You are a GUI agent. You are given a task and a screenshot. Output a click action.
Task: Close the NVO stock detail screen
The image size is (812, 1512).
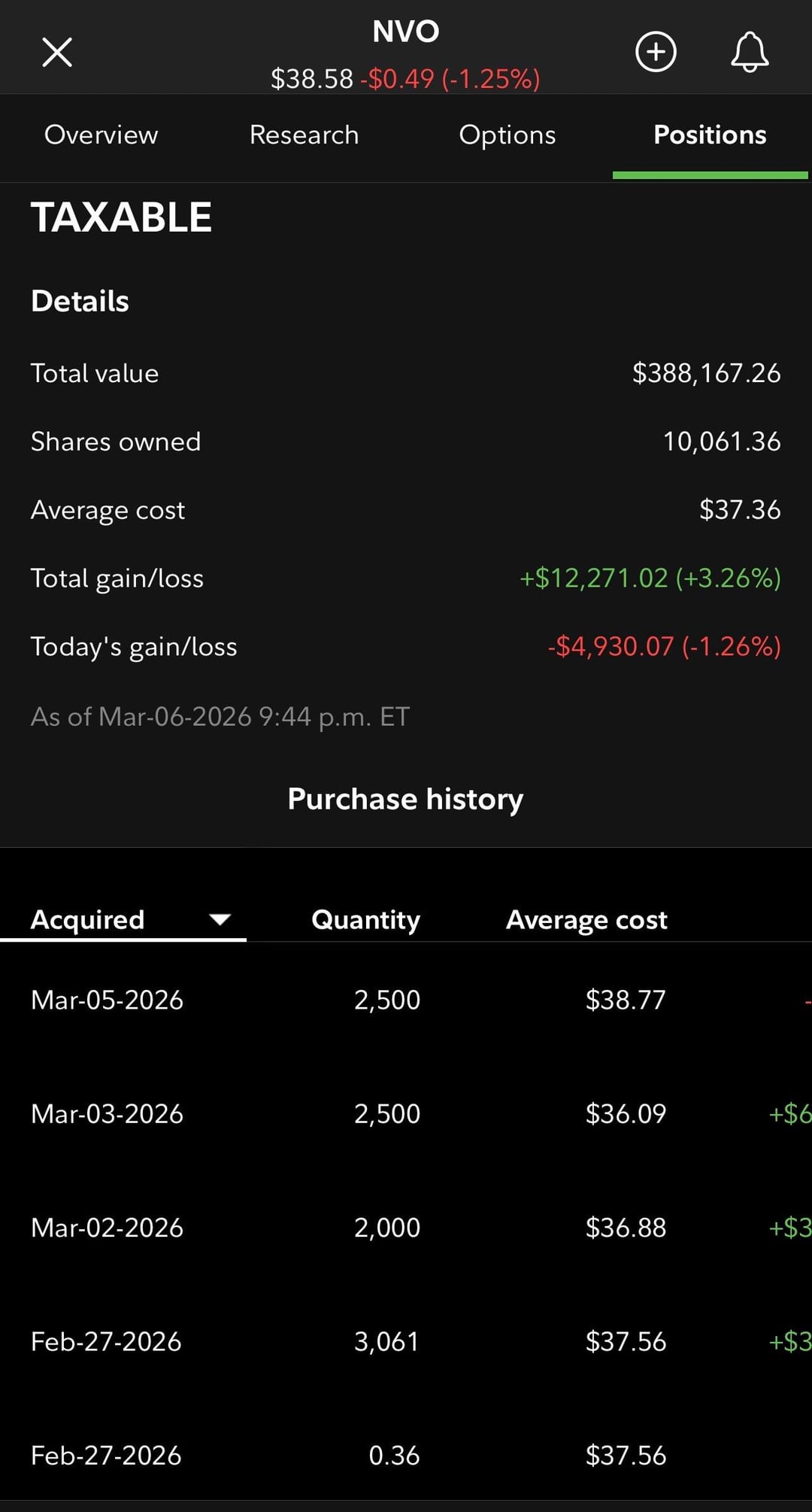point(57,53)
